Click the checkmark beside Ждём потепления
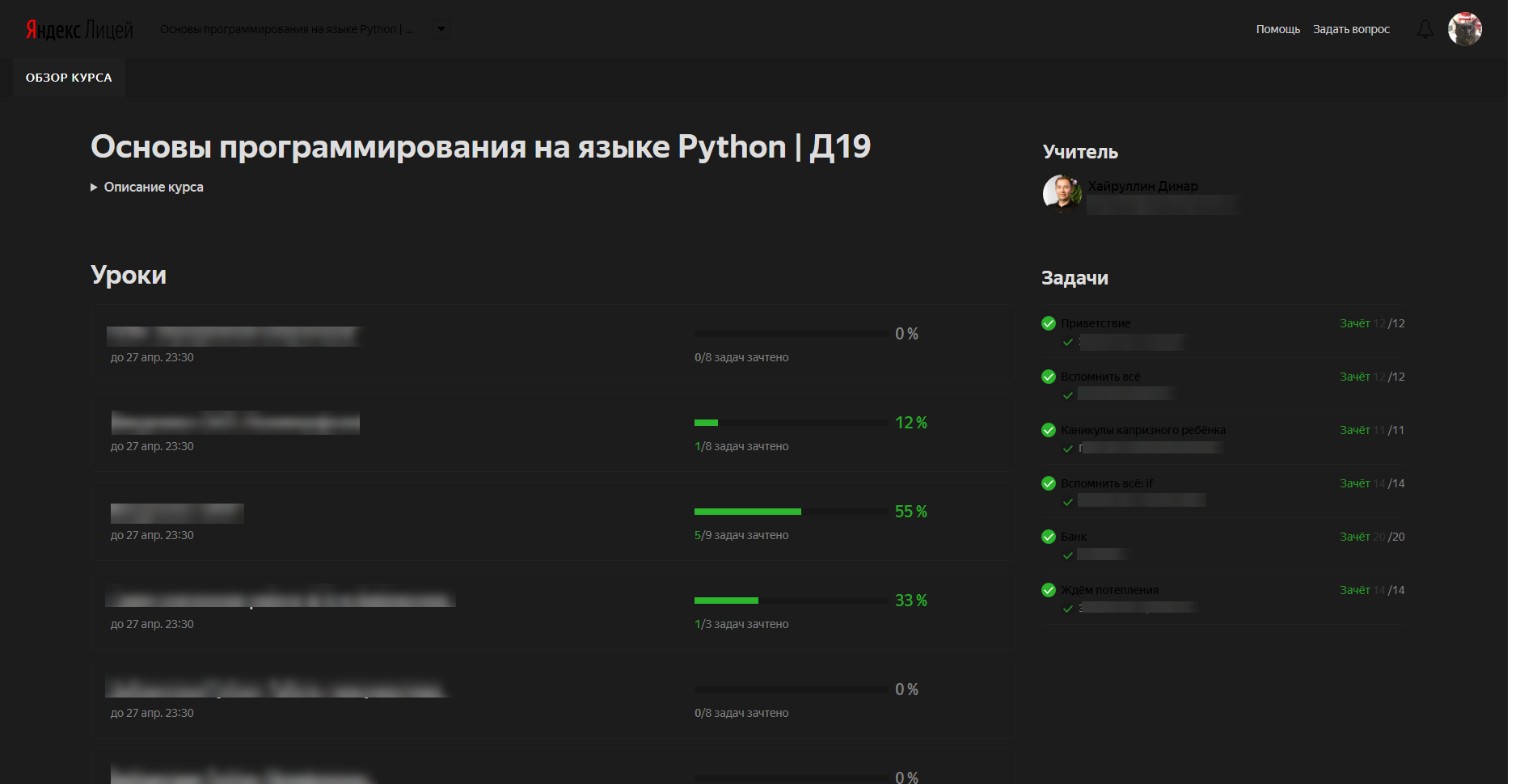Screen dimensions: 1520x784 (x=1048, y=589)
